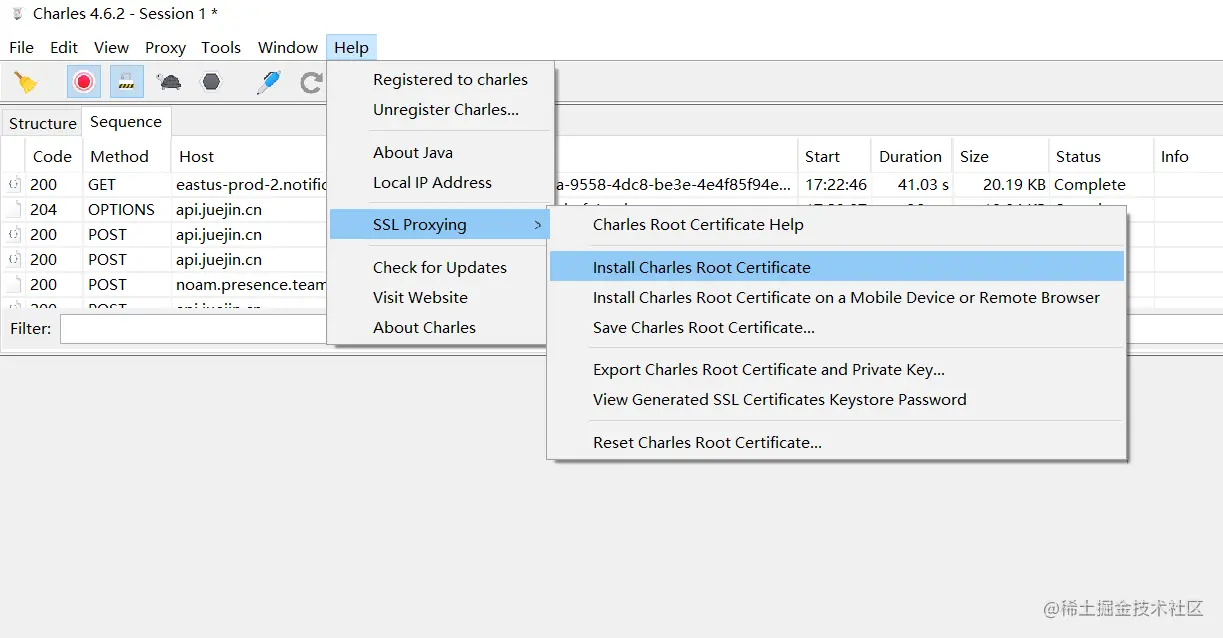Choose Save Charles Root Certificate...
This screenshot has height=638, width=1223.
(837, 327)
